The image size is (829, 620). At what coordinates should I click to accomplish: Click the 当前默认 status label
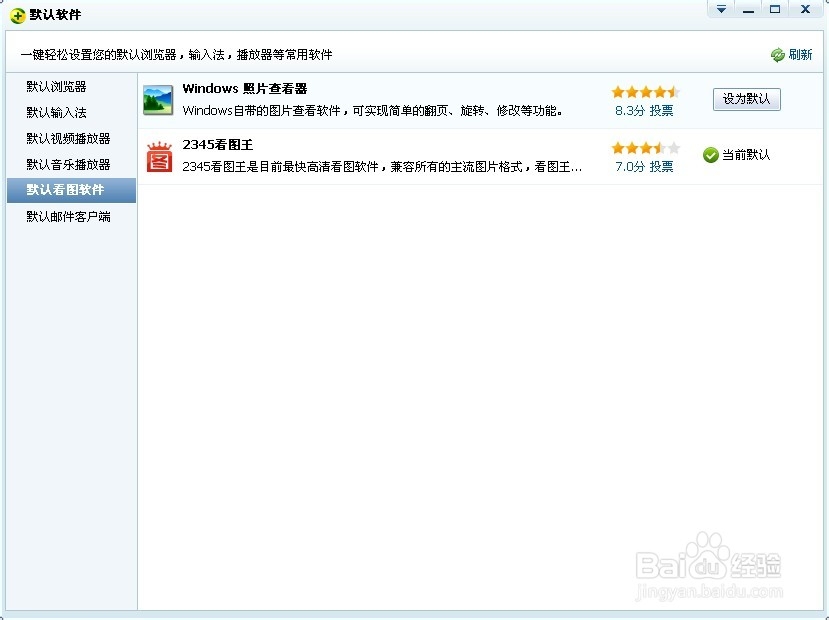746,155
